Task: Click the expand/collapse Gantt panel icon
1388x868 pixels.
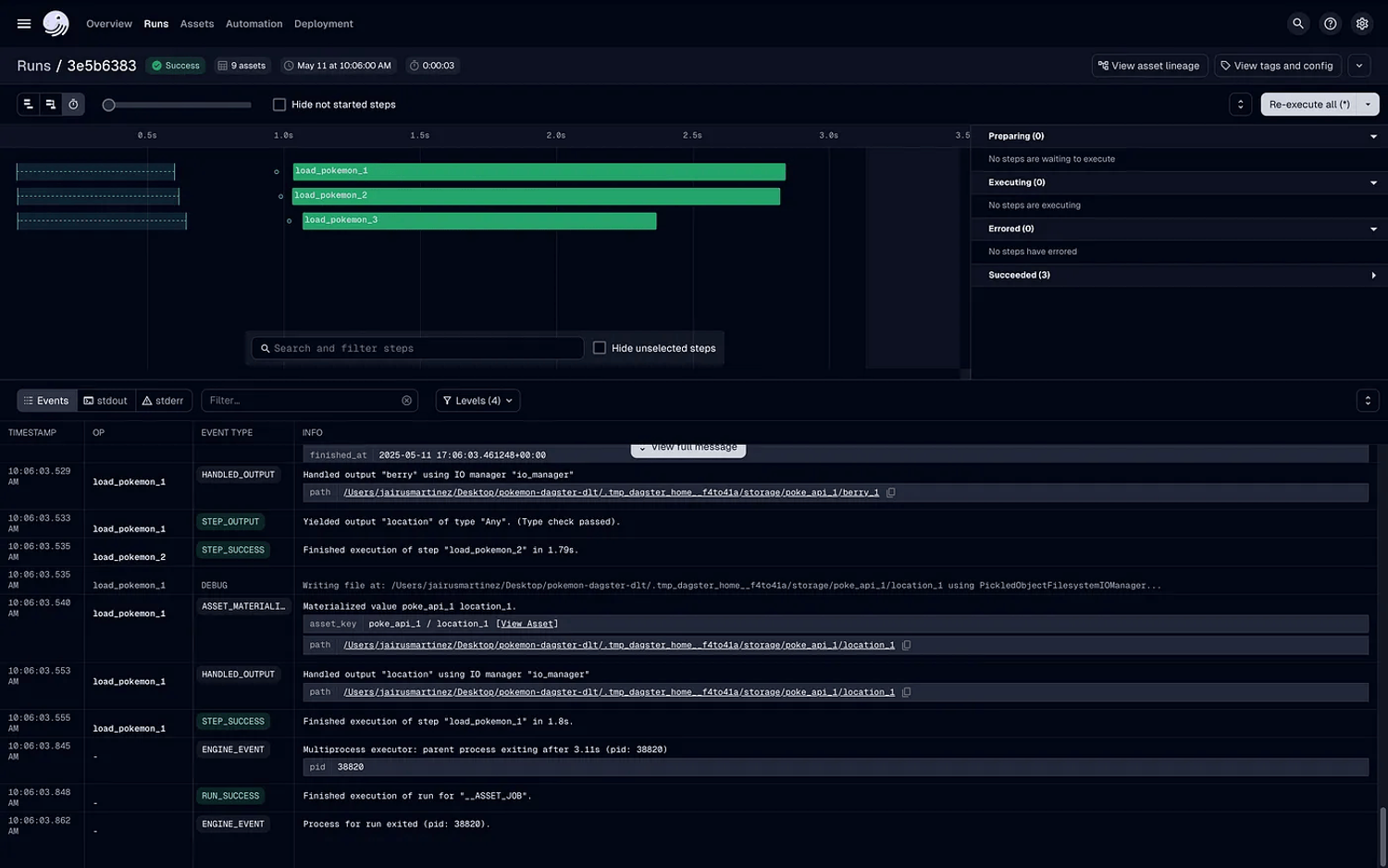Action: (1241, 105)
